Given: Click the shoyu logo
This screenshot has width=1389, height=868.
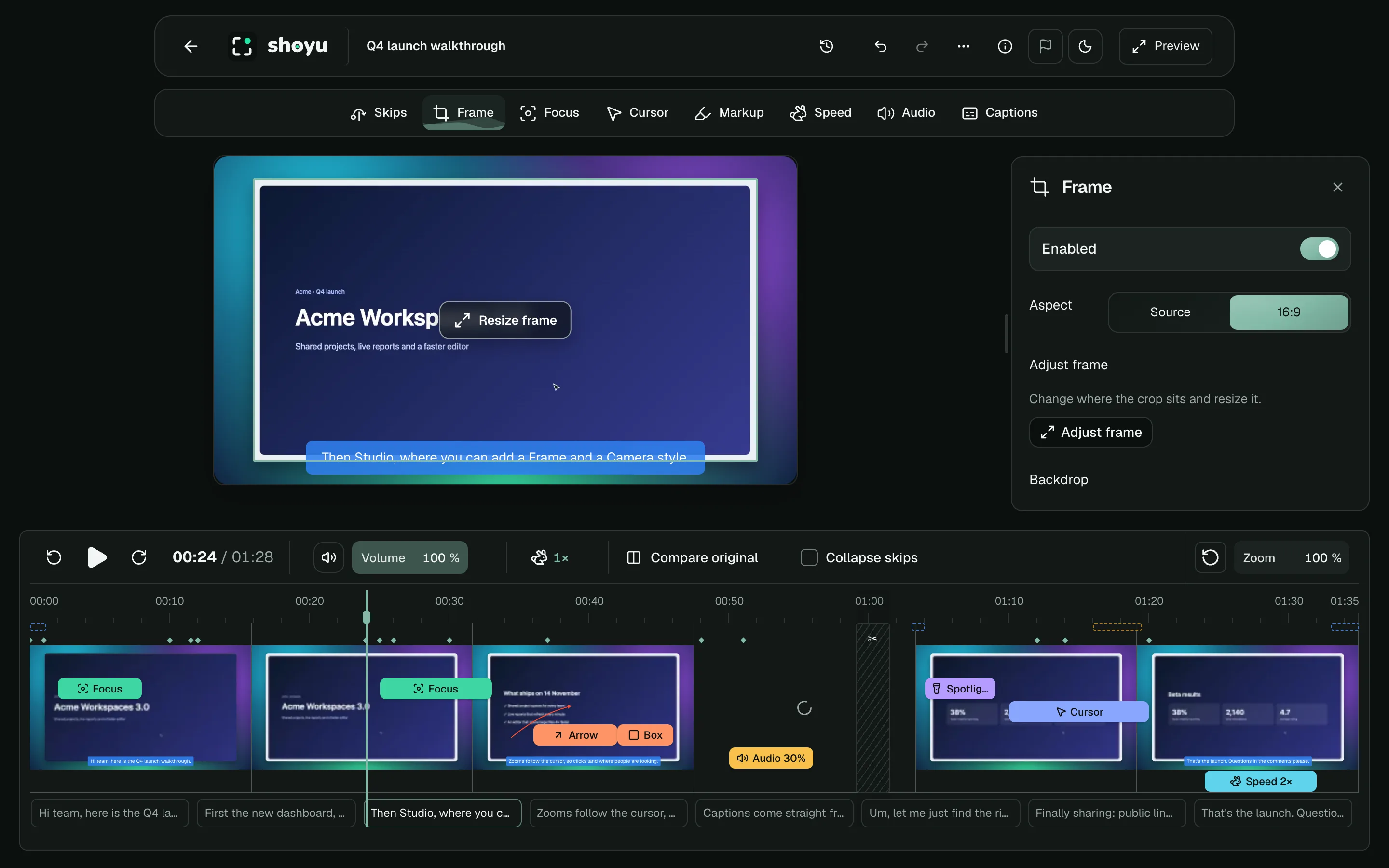Looking at the screenshot, I should 279,46.
